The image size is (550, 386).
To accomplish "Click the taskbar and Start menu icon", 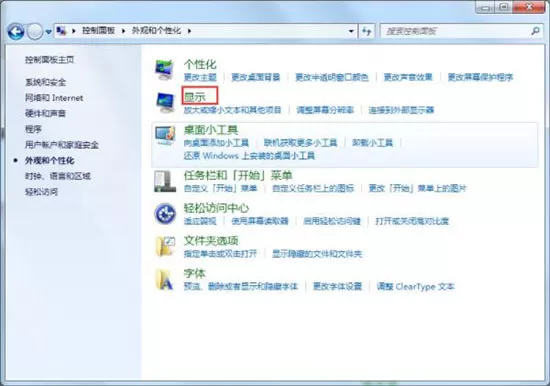I will pos(165,181).
